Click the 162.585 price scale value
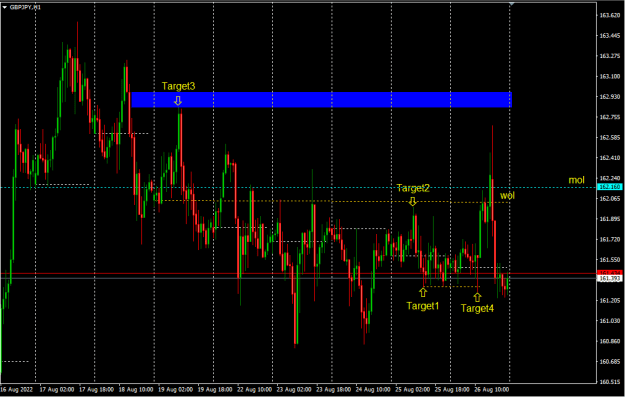 (610, 137)
